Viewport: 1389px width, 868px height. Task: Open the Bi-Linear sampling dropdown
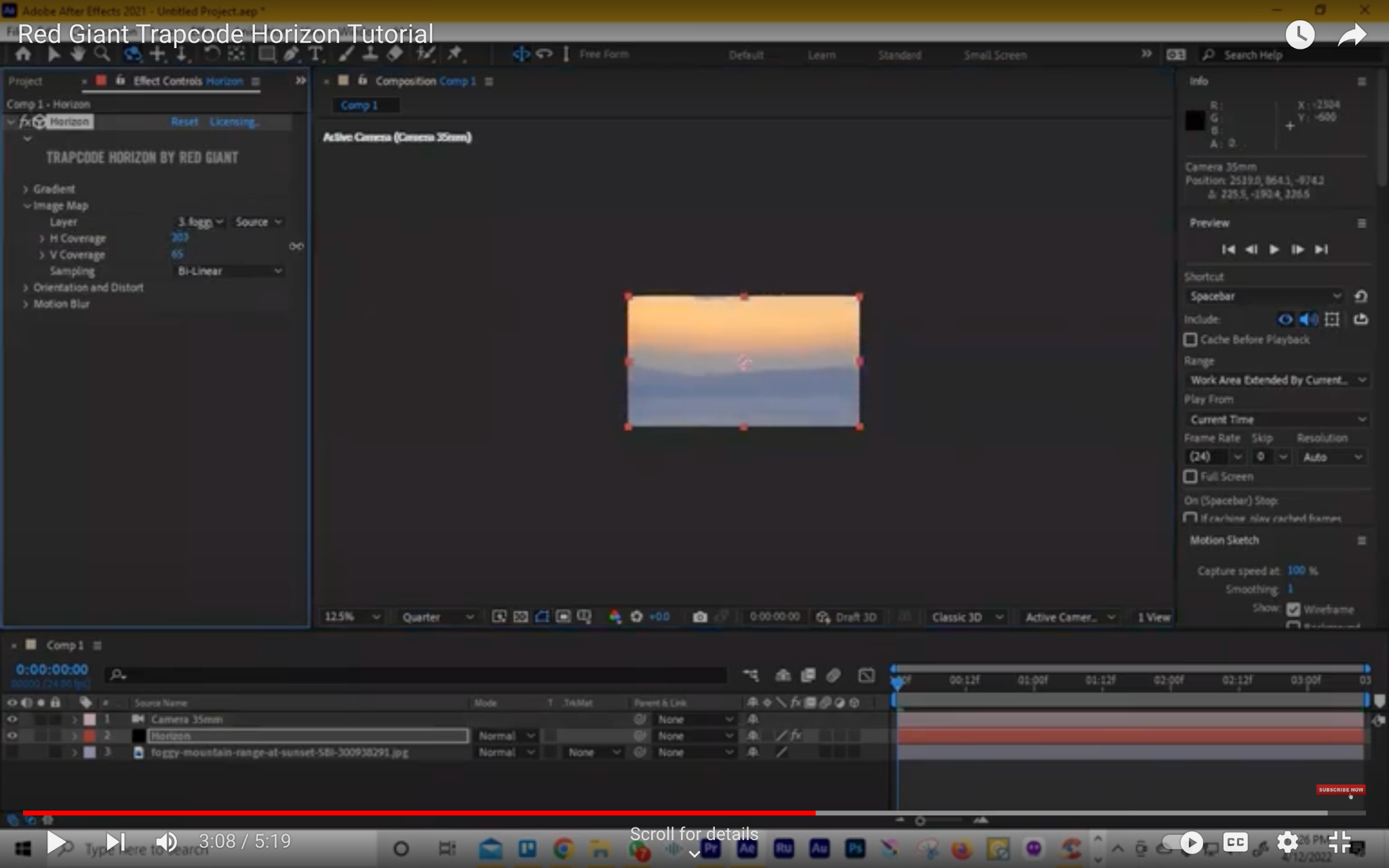point(229,271)
